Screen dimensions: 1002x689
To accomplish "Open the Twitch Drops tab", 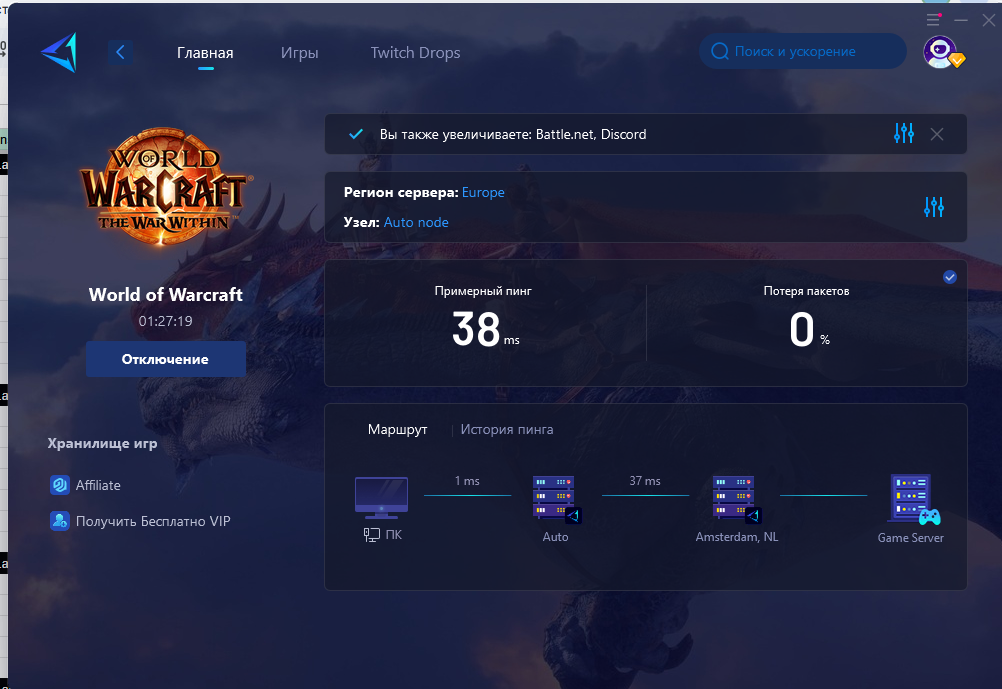I will 415,52.
